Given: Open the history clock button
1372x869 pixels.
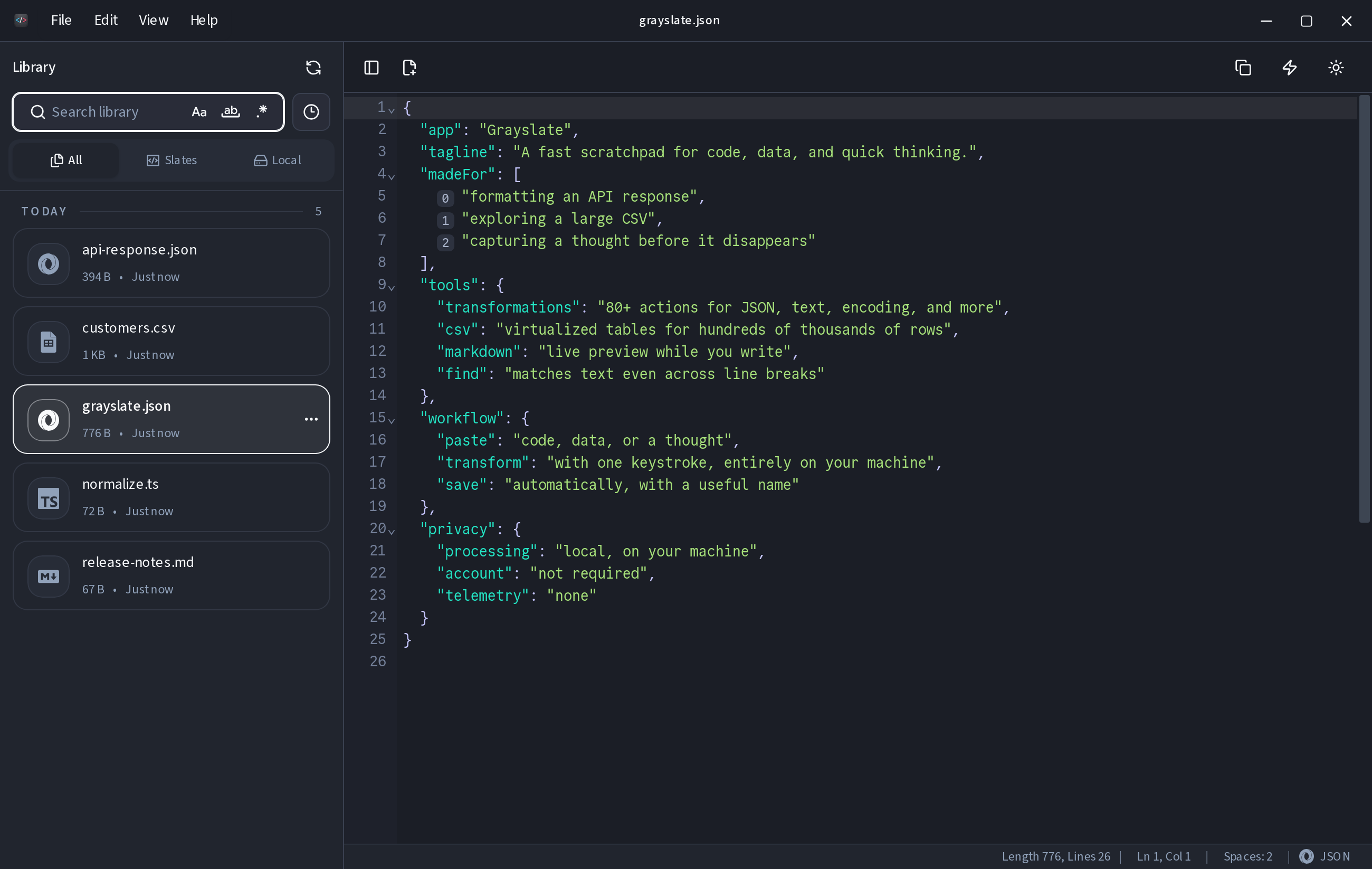Looking at the screenshot, I should click(x=311, y=112).
